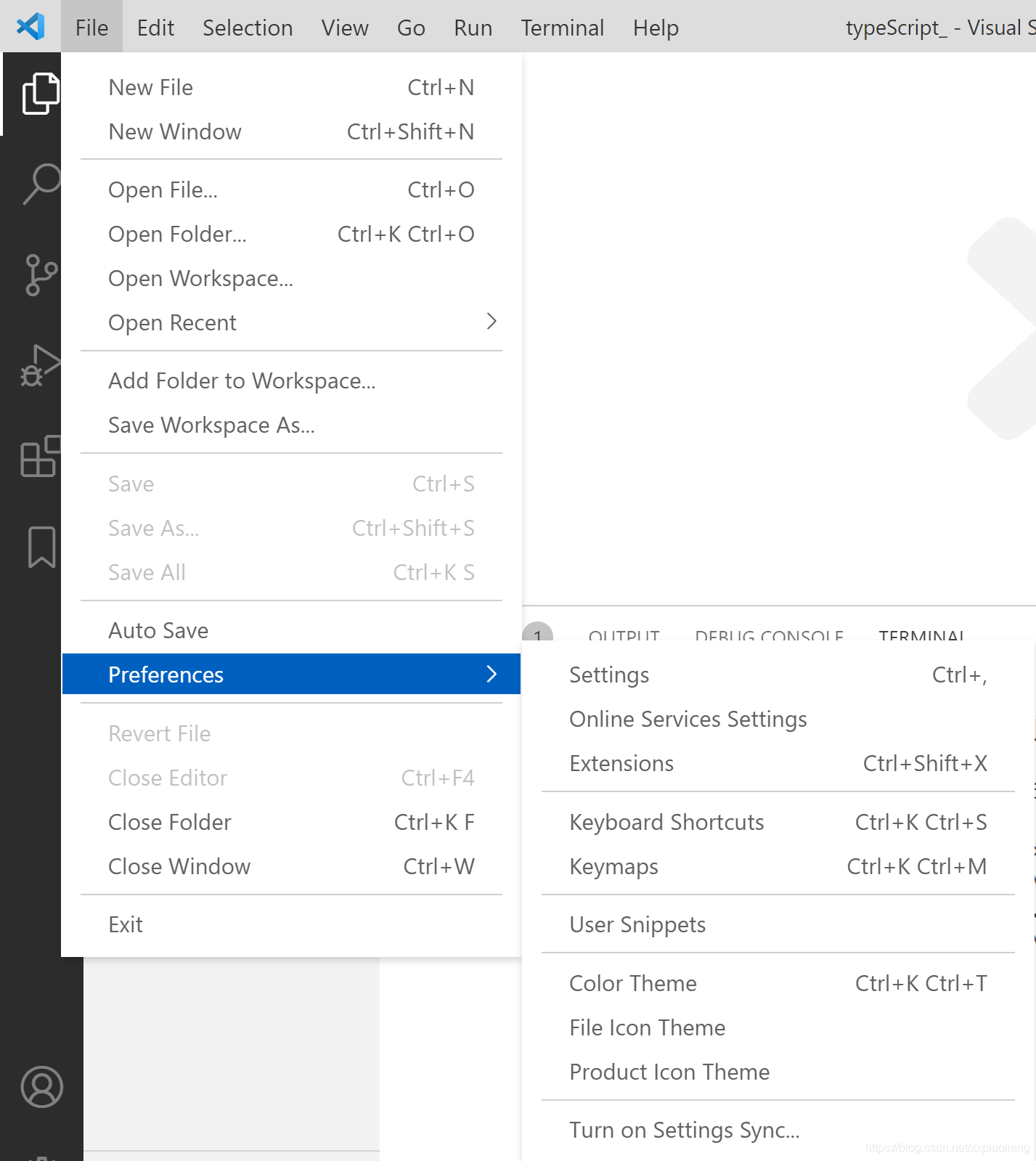Choose Product Icon Theme entry
This screenshot has width=1036, height=1161.
778,1072
